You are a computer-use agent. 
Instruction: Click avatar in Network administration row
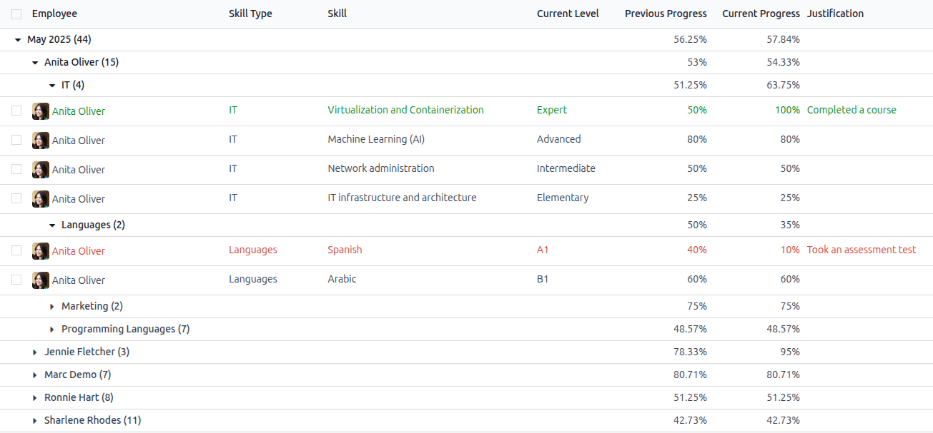coord(40,169)
